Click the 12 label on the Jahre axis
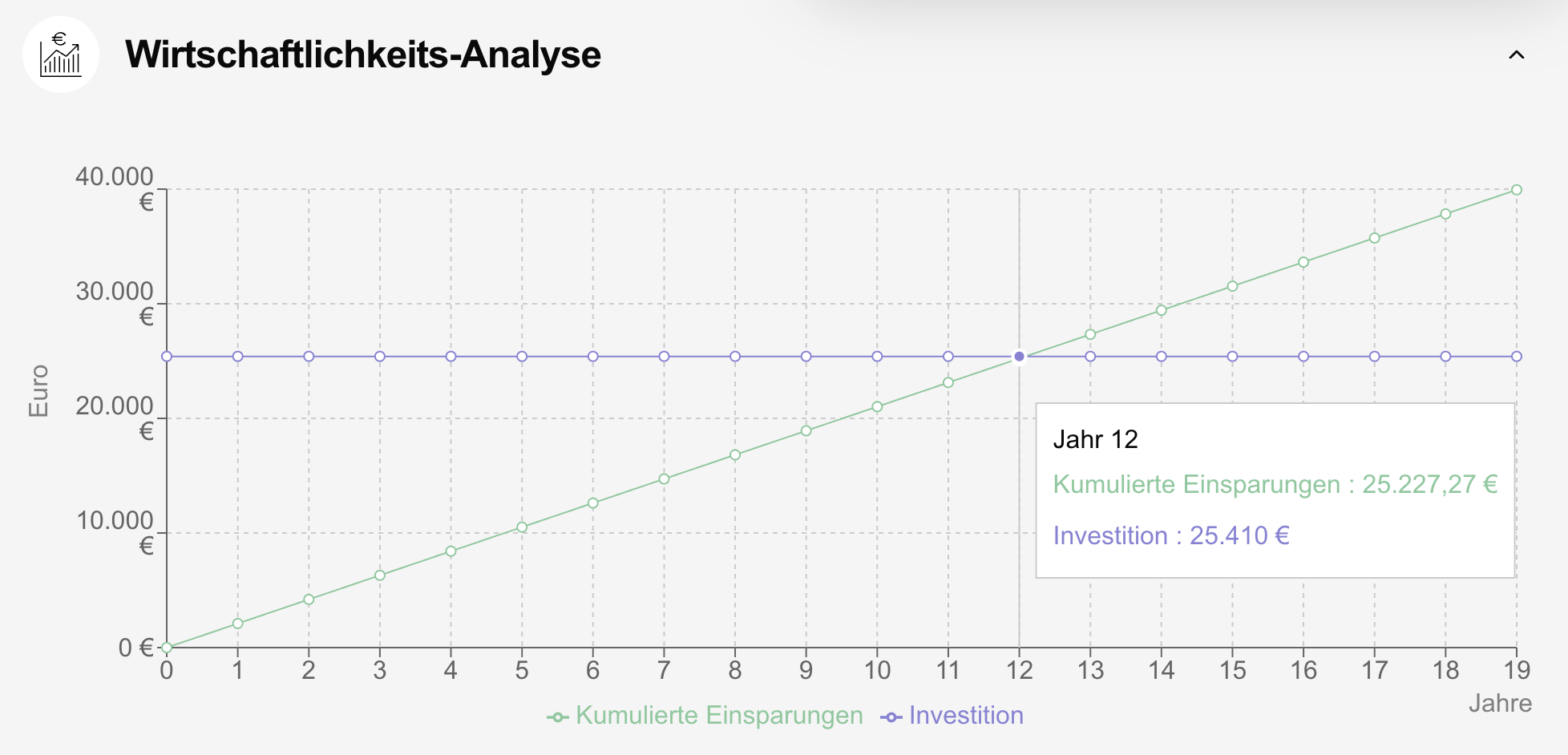The height and width of the screenshot is (755, 1568). (1019, 670)
